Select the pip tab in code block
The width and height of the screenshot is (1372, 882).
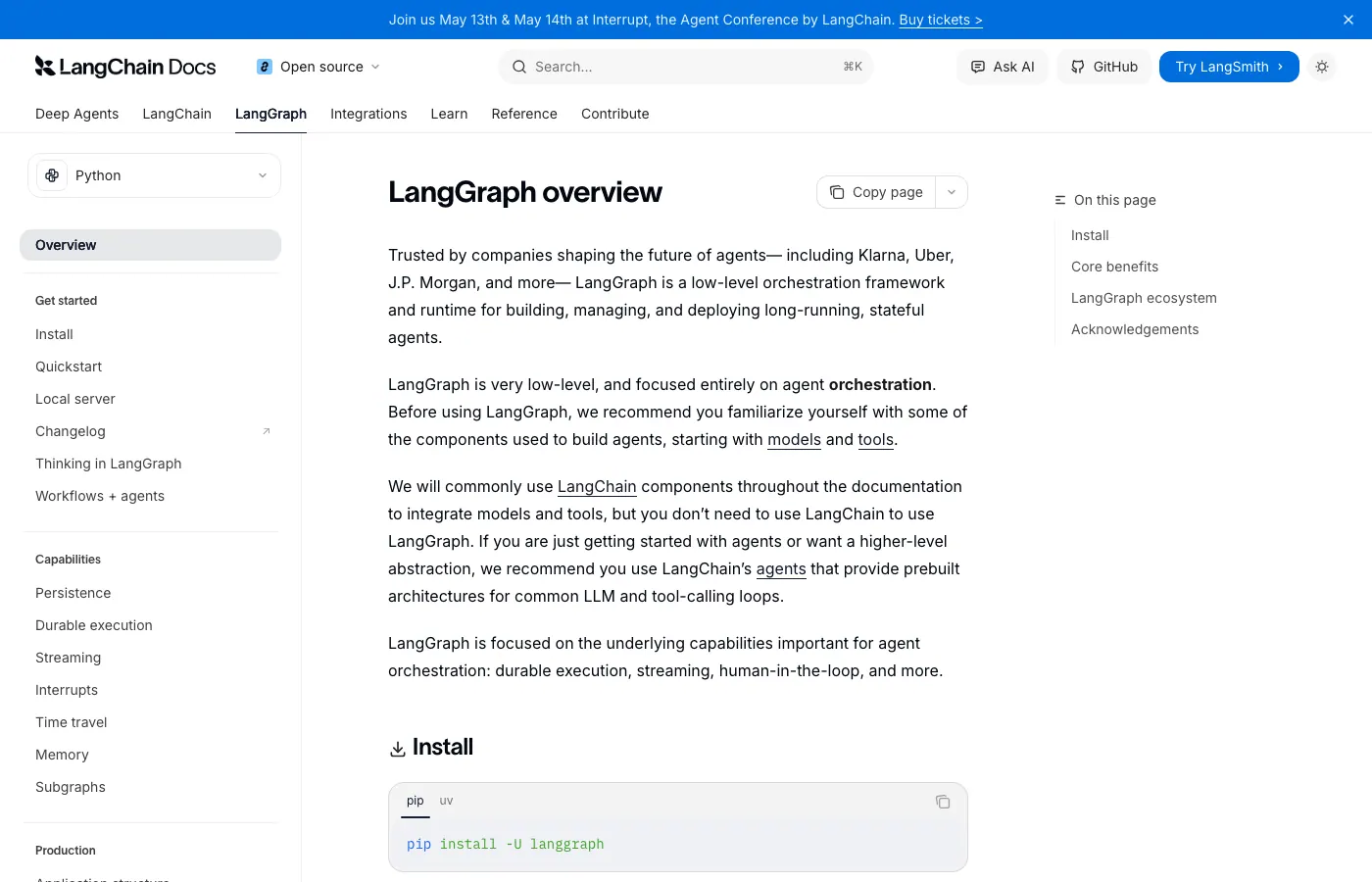(x=416, y=801)
